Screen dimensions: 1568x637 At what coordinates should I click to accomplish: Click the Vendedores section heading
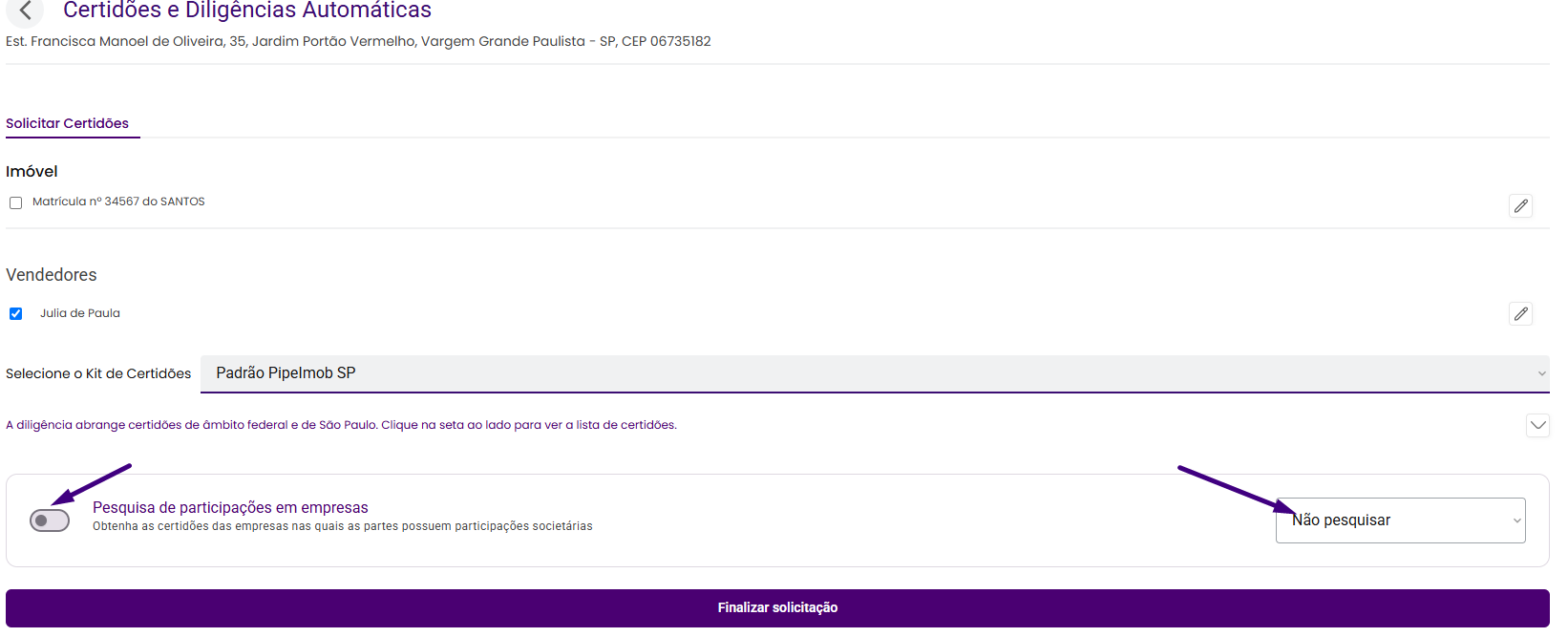point(52,275)
